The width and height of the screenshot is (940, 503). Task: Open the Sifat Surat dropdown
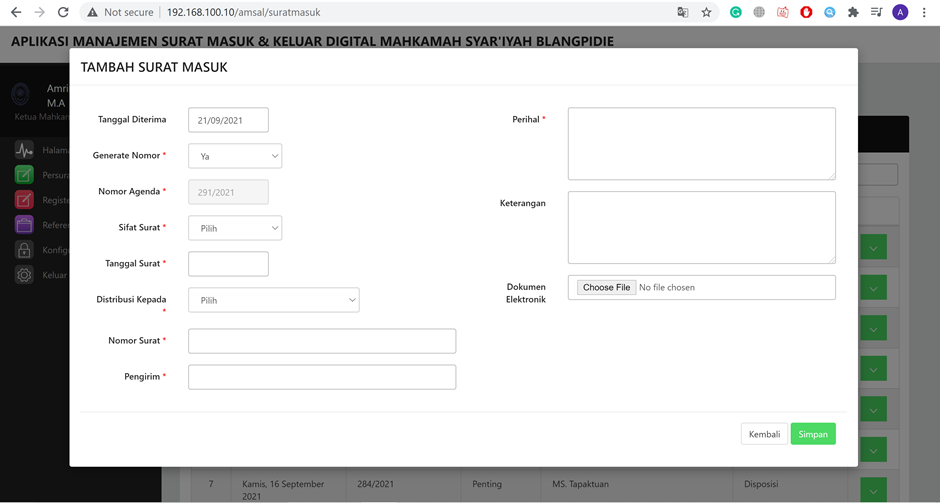pyautogui.click(x=235, y=228)
